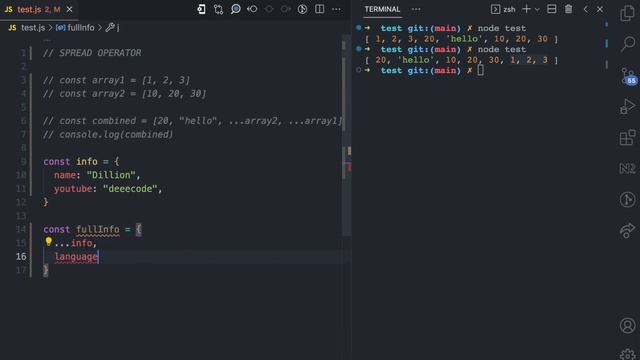Click line number 16 in the gutter
The width and height of the screenshot is (640, 360).
(21, 256)
